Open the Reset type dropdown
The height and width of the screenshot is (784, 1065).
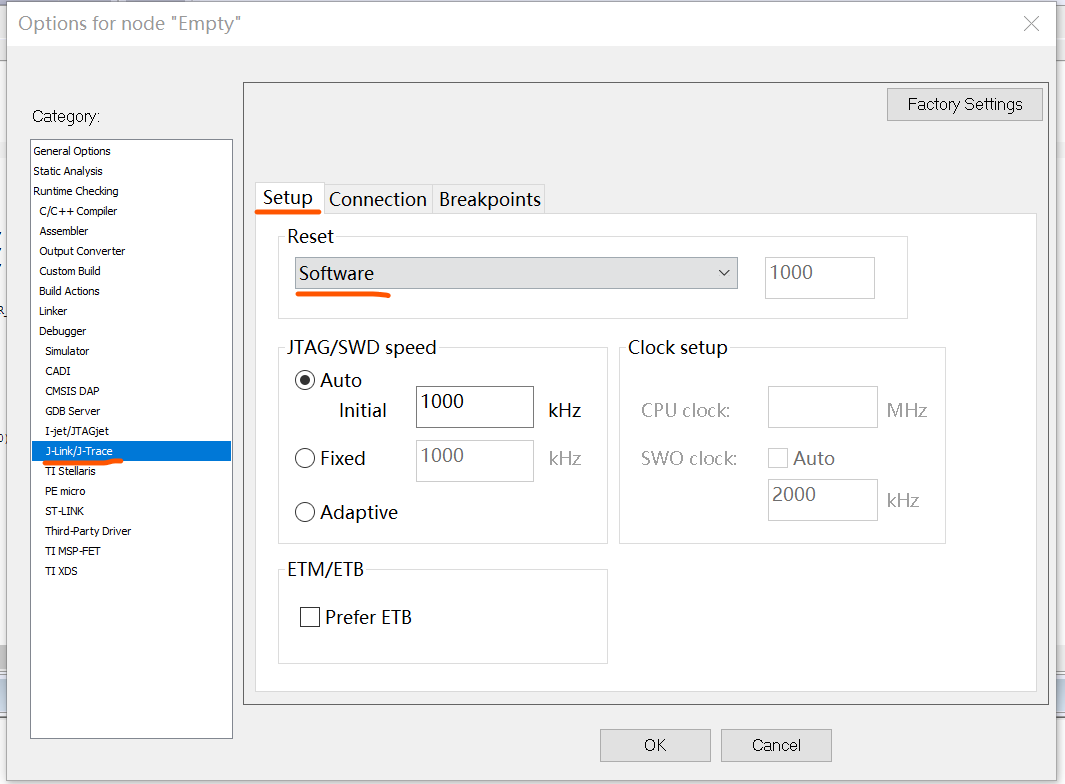pos(516,273)
